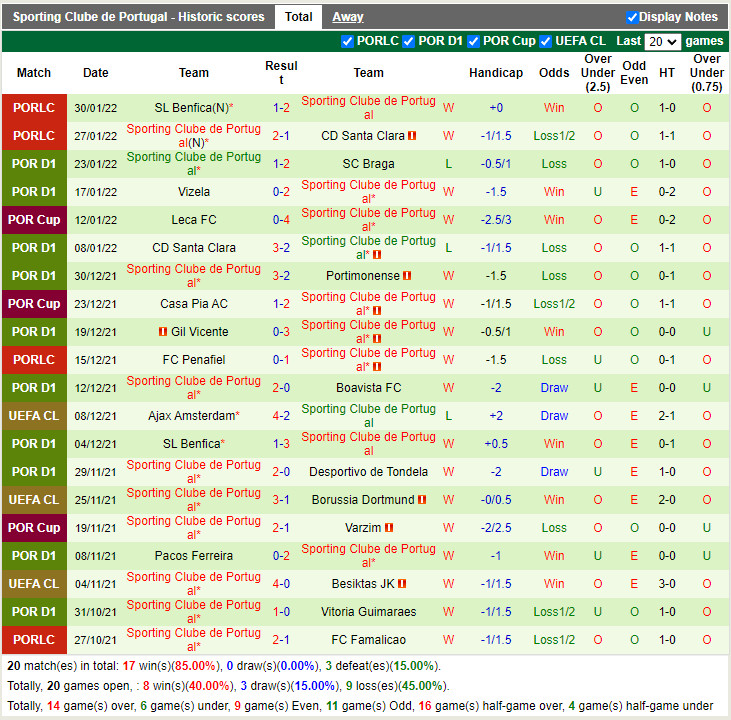Click the red card icon in the 08/01/22 row
Screen dimensions: 731x720
377,255
